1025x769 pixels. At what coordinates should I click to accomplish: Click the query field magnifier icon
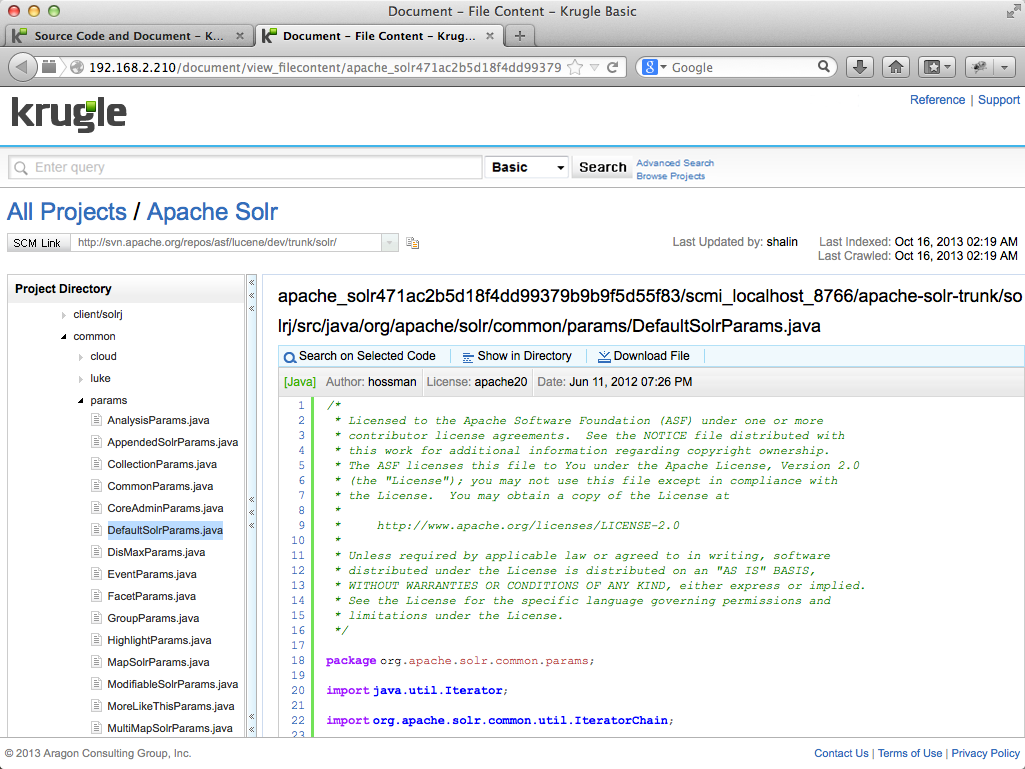coord(21,168)
